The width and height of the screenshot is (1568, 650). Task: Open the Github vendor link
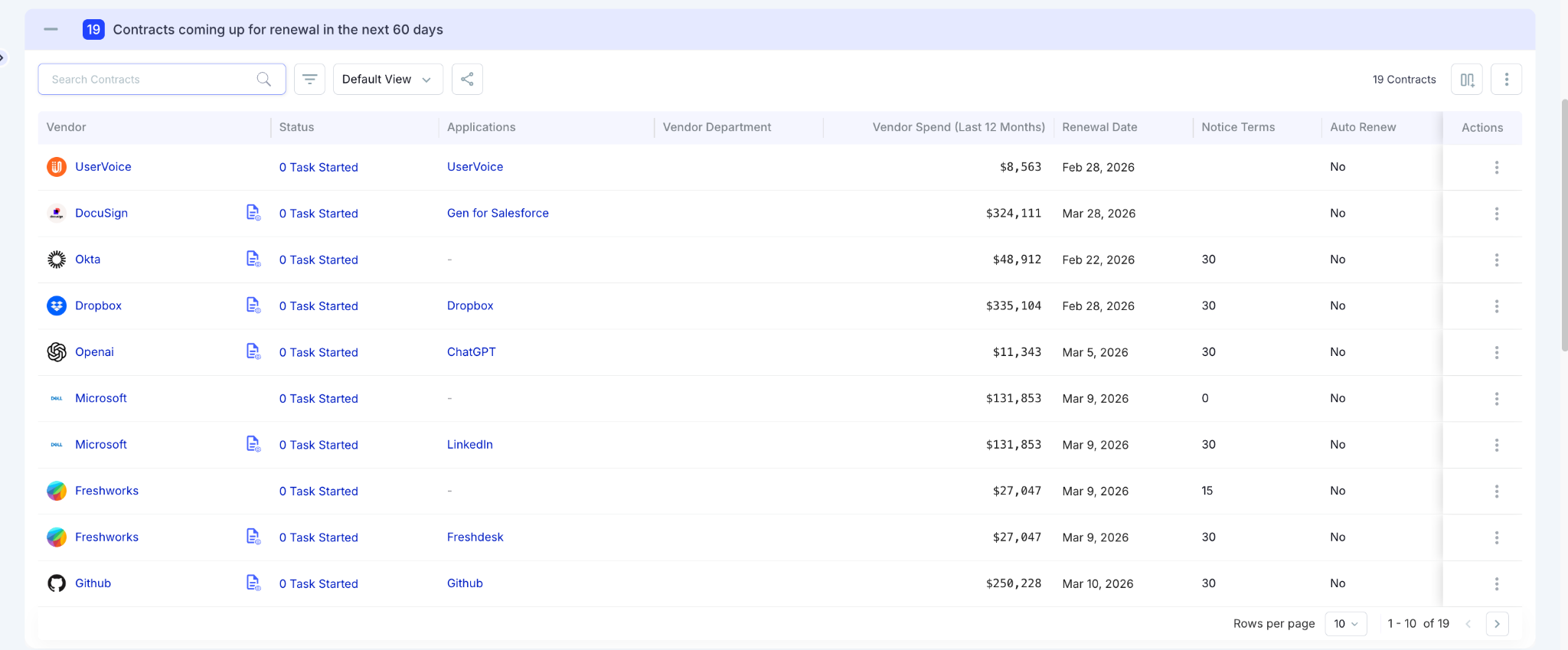pos(93,583)
